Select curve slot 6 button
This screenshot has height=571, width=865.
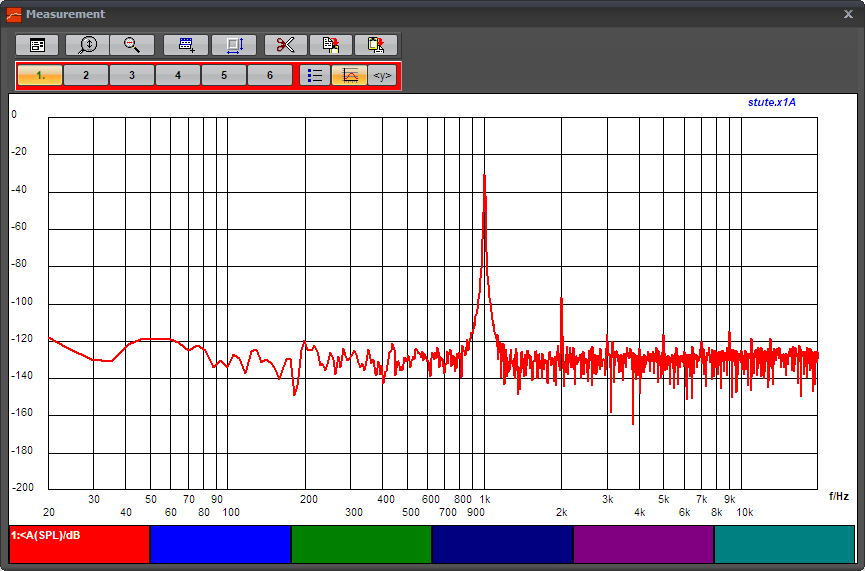click(270, 75)
